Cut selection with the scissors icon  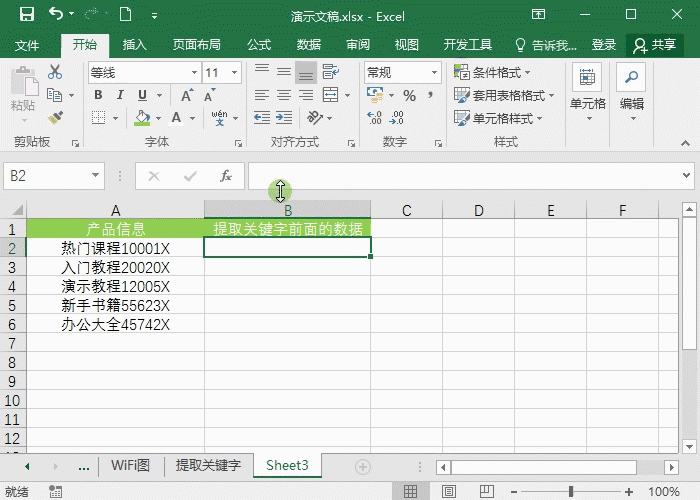(55, 71)
